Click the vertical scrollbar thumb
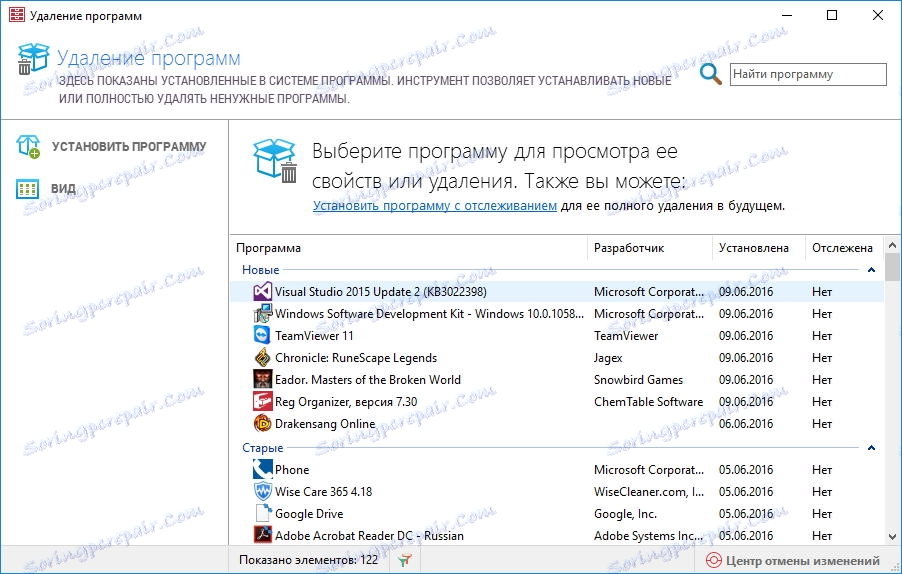Image resolution: width=902 pixels, height=574 pixels. click(x=893, y=267)
